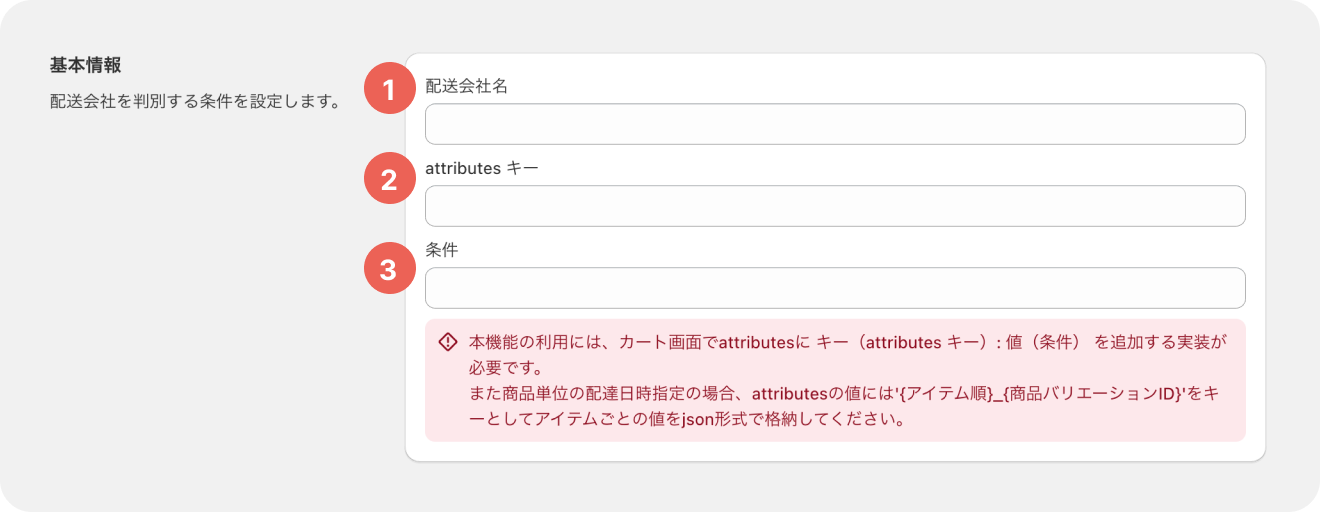Click the warning diamond icon in pink banner
Viewport: 1320px width, 512px height.
click(x=448, y=342)
